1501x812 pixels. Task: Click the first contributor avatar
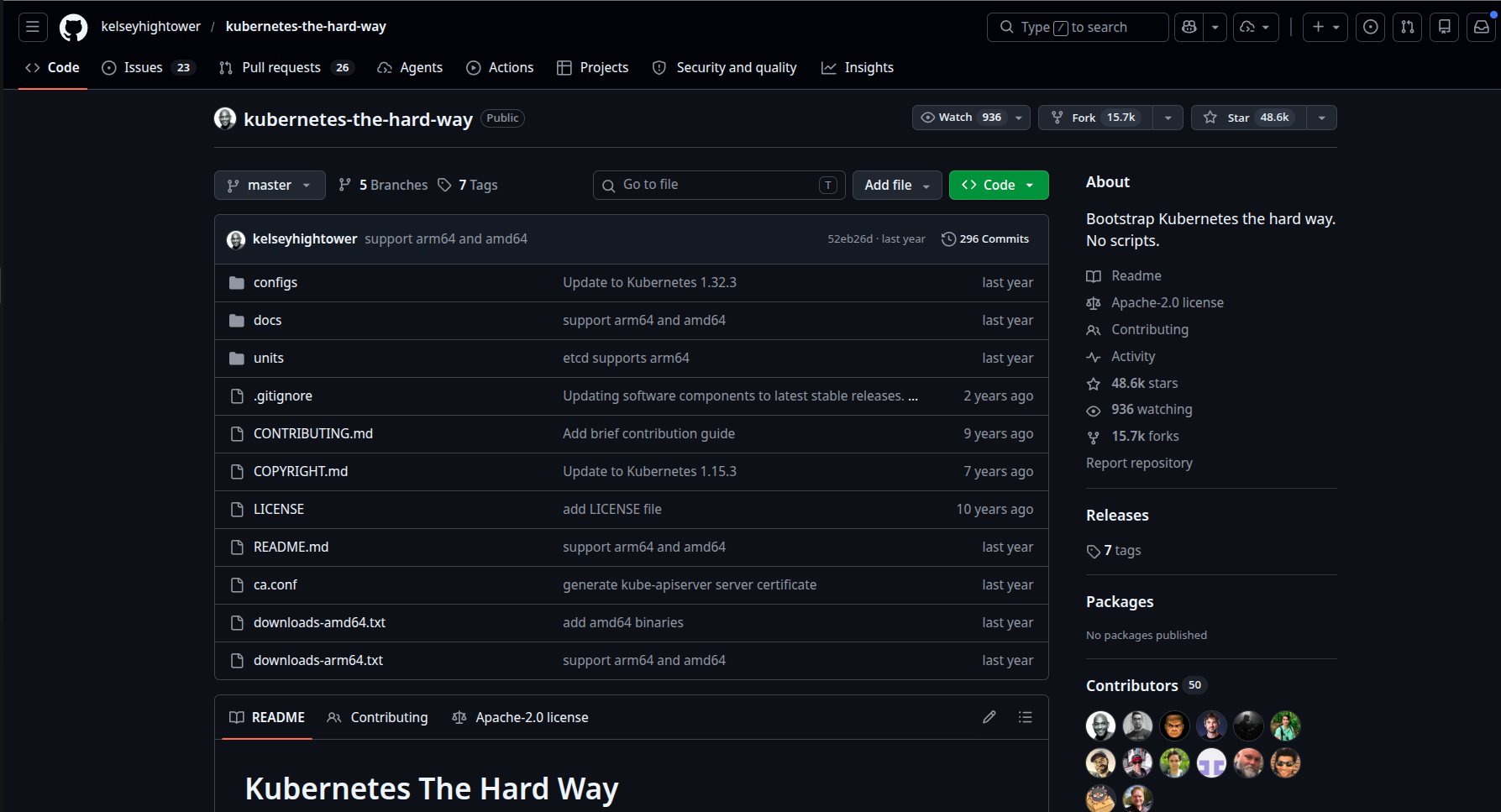point(1100,726)
